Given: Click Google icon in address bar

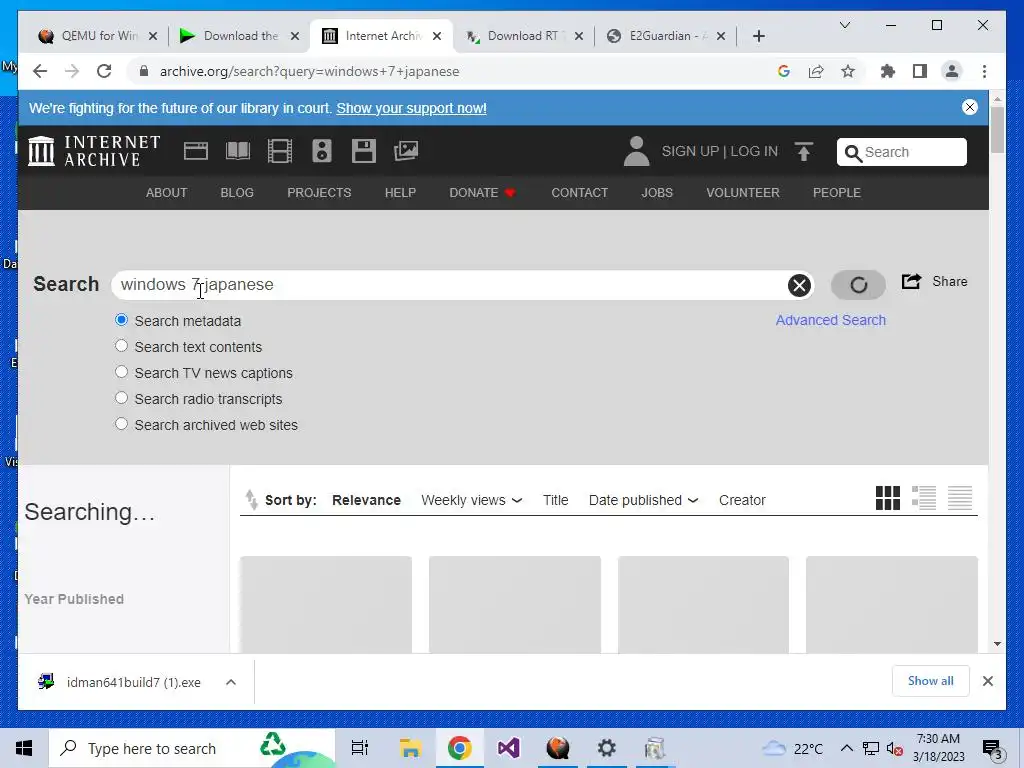Looking at the screenshot, I should click(784, 71).
